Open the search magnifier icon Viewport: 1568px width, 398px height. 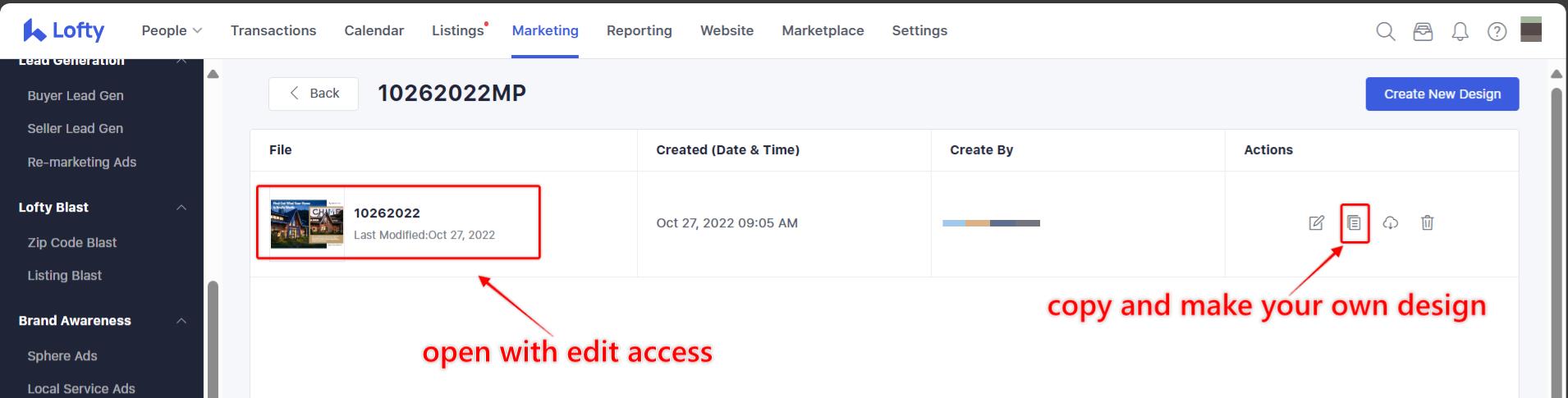point(1385,31)
